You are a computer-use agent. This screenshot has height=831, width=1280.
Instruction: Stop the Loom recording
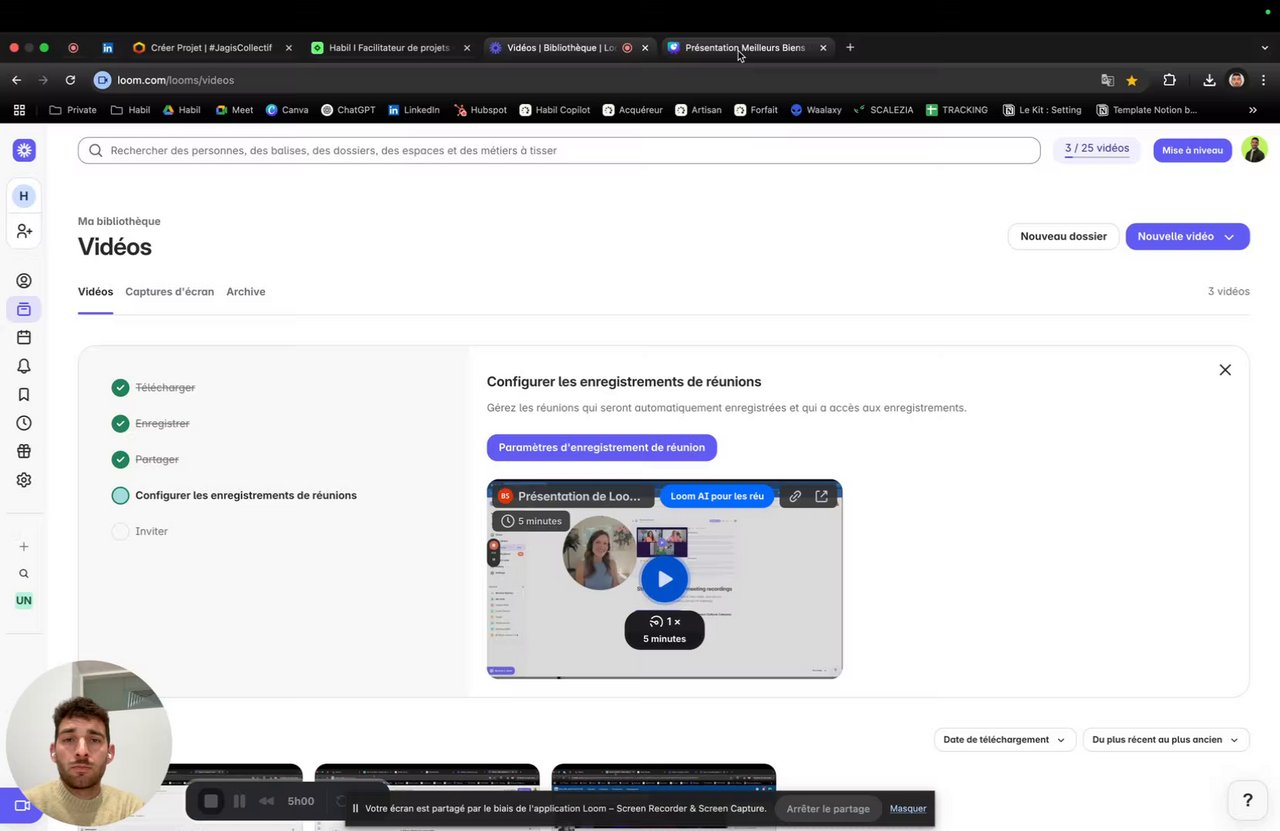[x=211, y=801]
